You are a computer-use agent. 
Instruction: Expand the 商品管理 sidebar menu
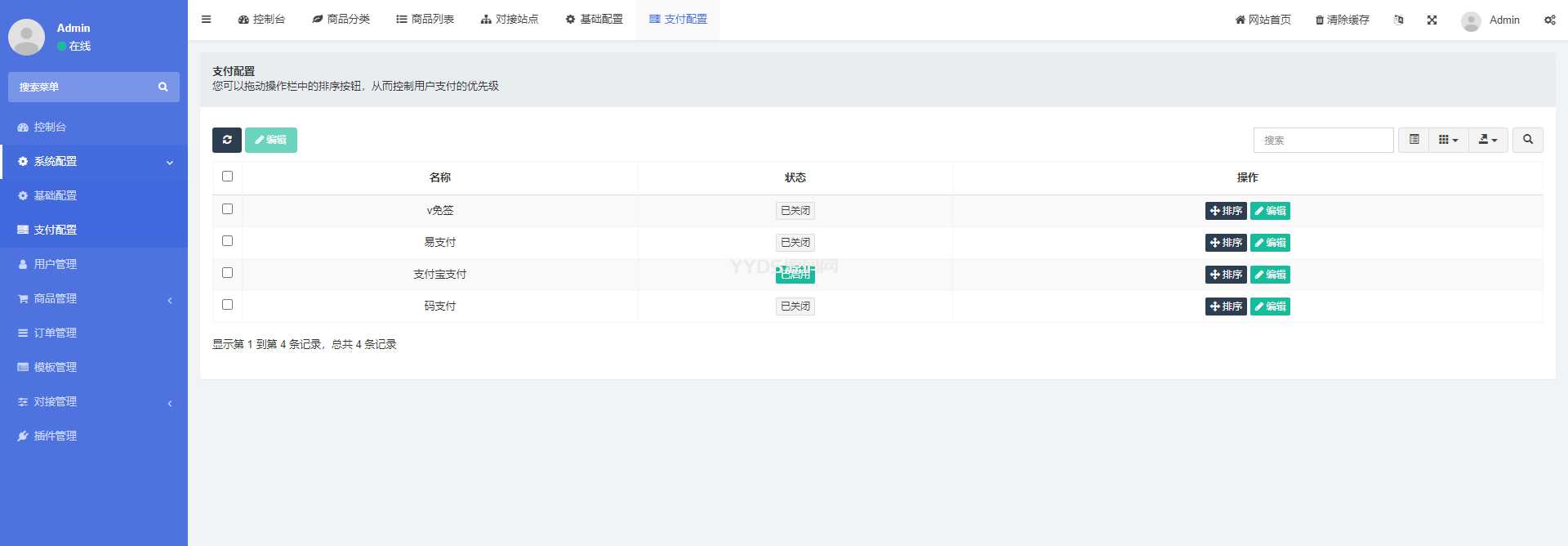pyautogui.click(x=94, y=299)
